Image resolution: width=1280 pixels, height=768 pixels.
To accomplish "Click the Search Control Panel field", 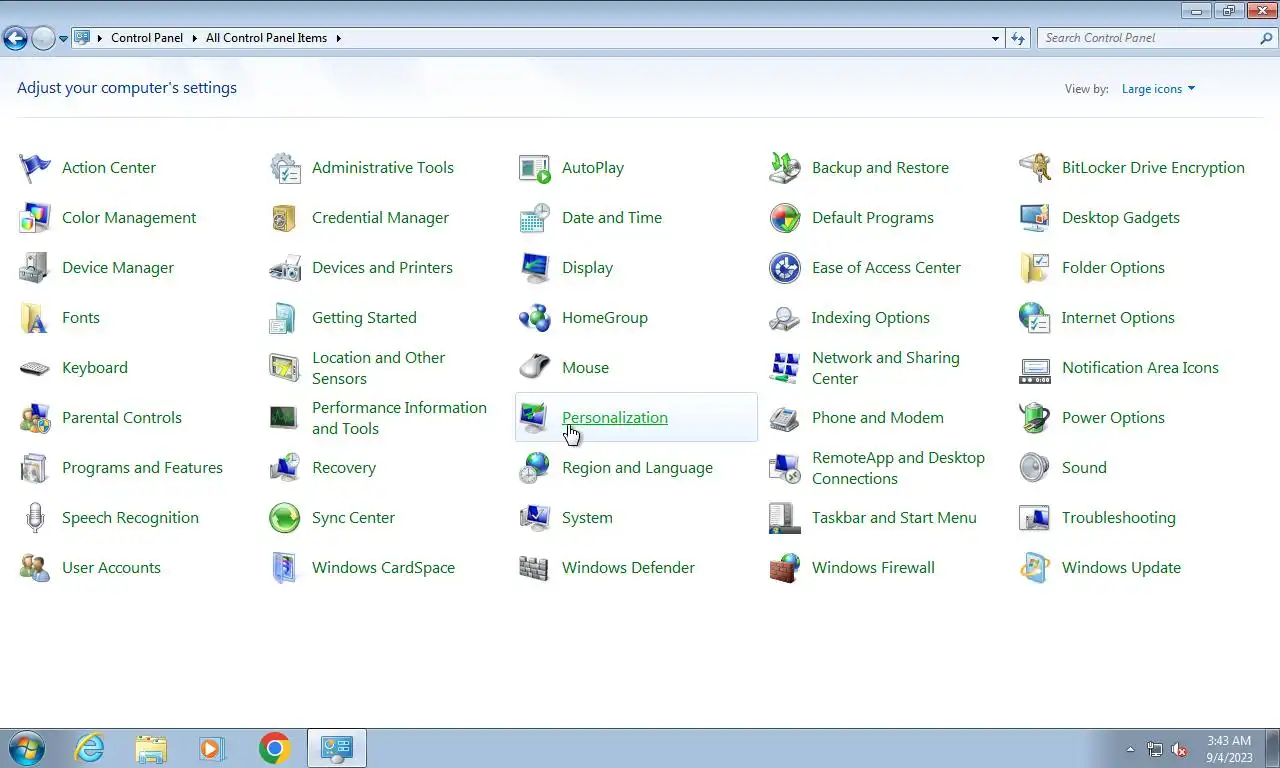I will click(x=1149, y=38).
